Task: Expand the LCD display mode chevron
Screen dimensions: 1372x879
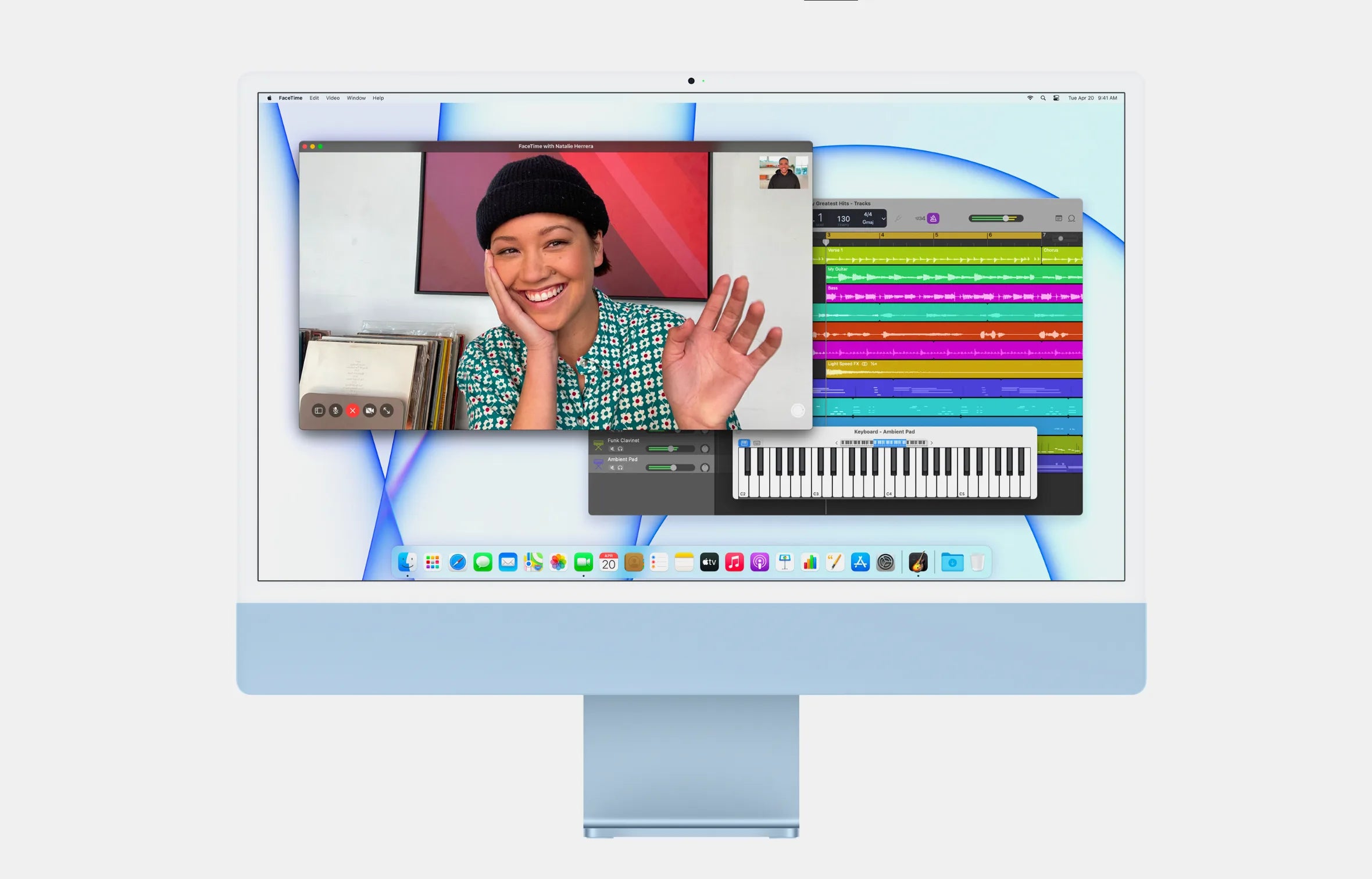Action: coord(883,219)
